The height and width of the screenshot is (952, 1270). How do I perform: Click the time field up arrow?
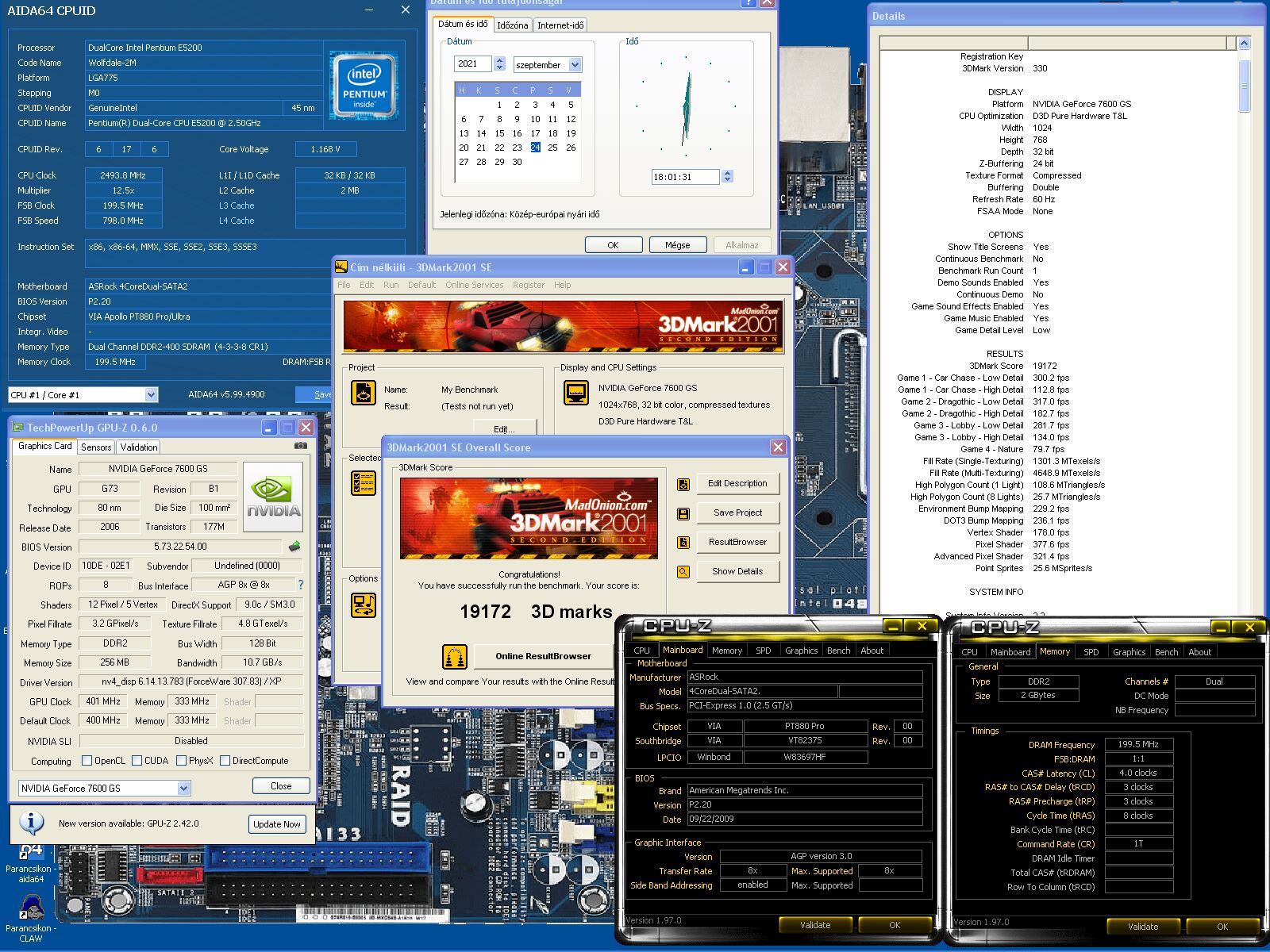click(x=728, y=174)
